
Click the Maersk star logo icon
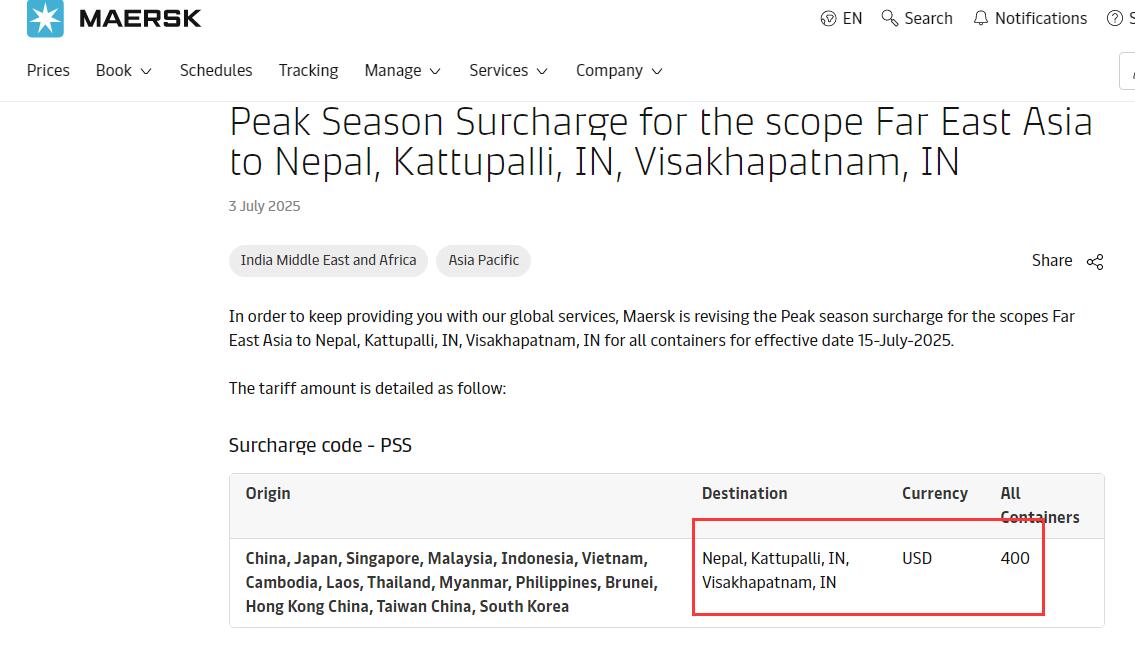45,18
